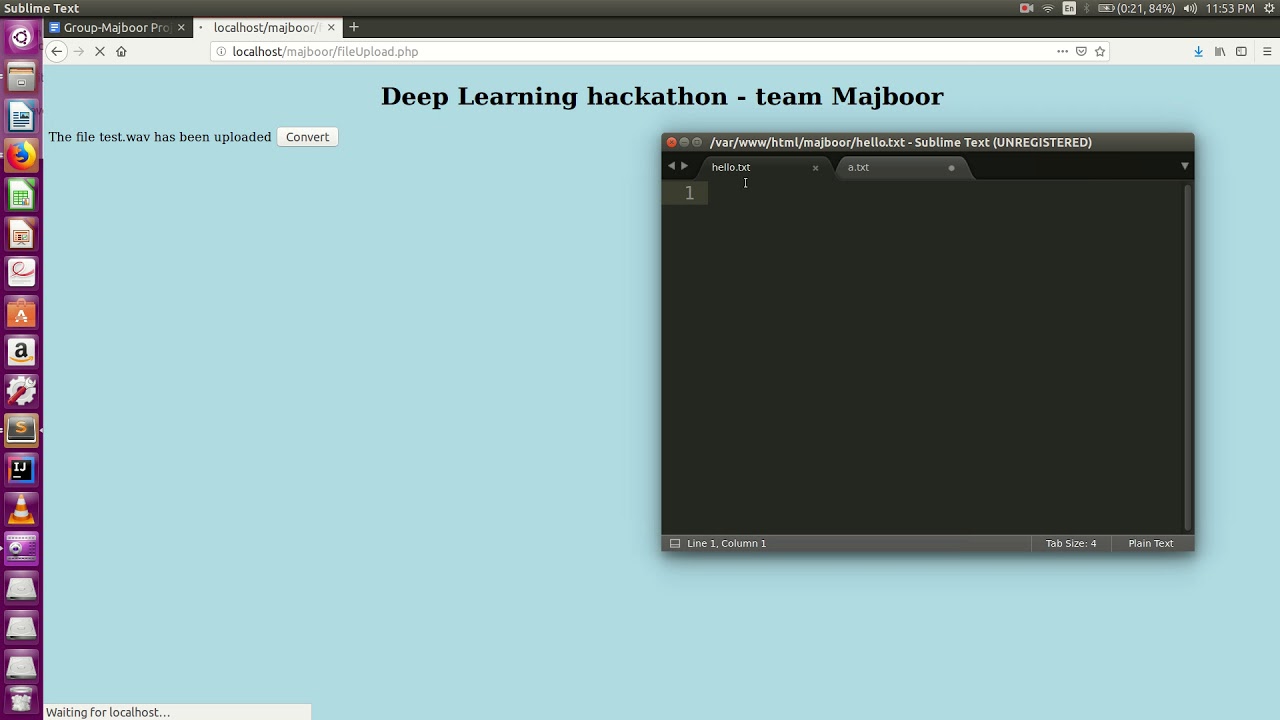The width and height of the screenshot is (1280, 720).
Task: Open the sound volume indicator
Action: pos(1190,9)
